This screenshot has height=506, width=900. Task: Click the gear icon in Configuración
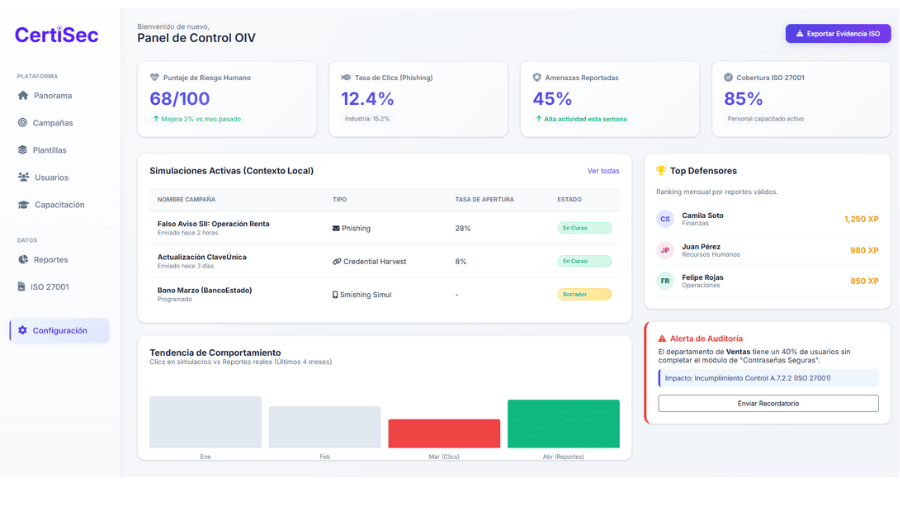coord(23,331)
